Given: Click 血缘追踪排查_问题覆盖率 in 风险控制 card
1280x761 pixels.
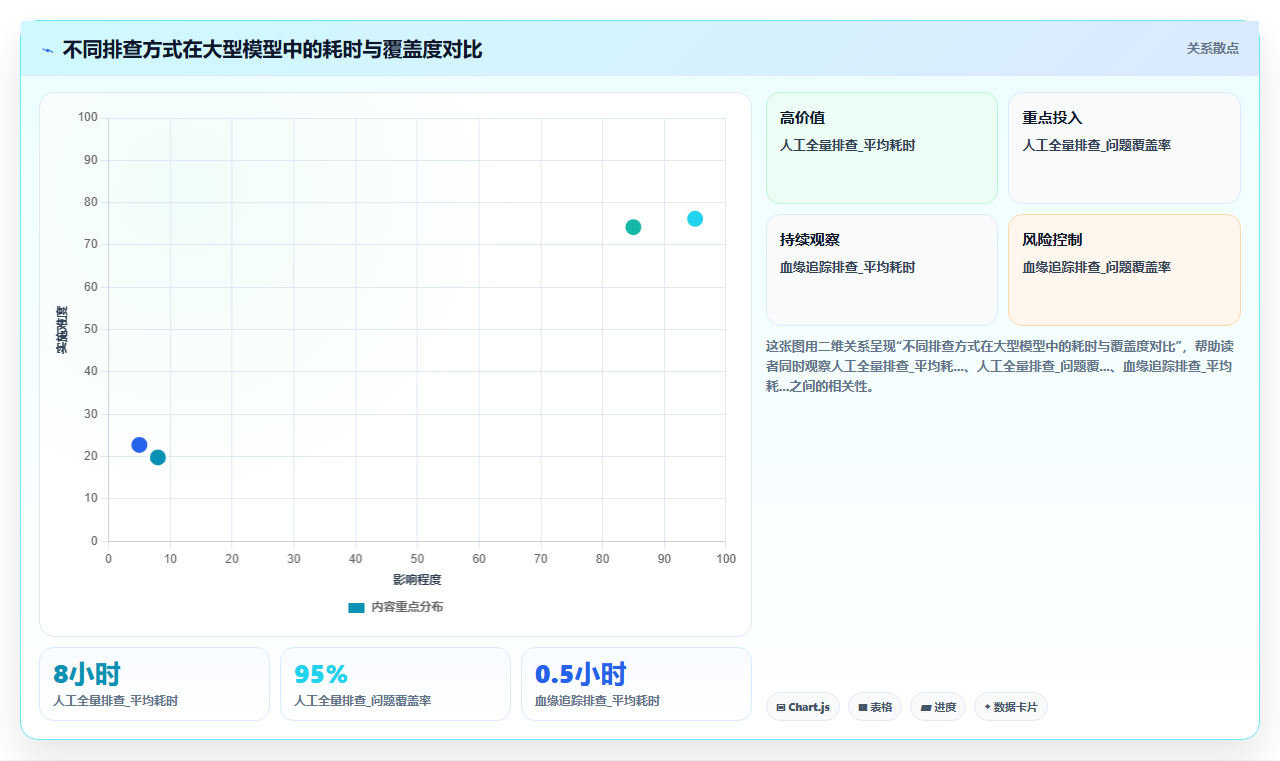Looking at the screenshot, I should pyautogui.click(x=1097, y=267).
